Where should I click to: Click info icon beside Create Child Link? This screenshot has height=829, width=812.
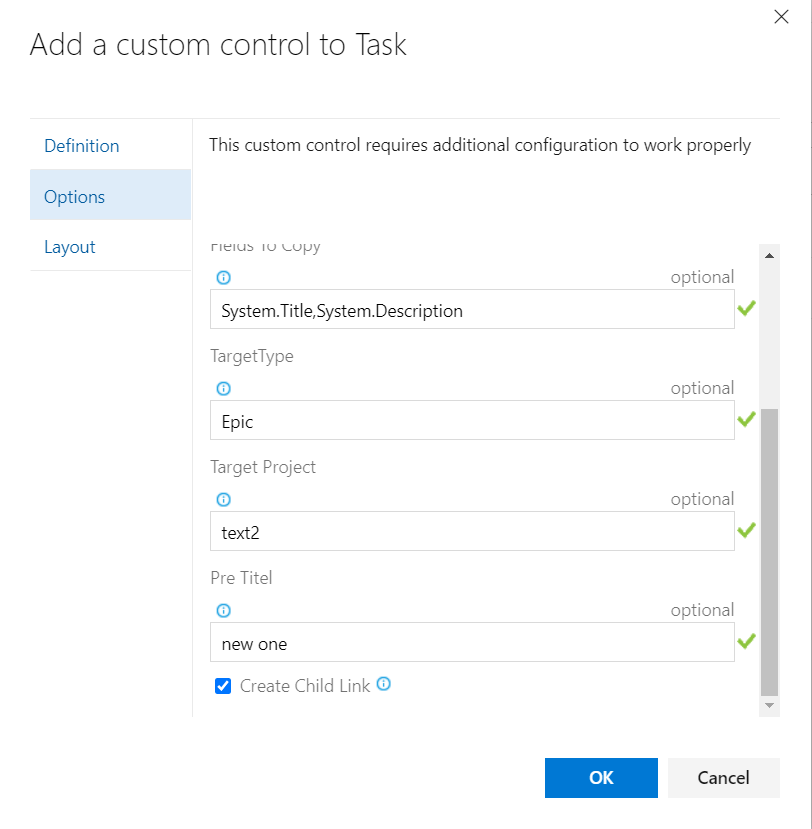pyautogui.click(x=383, y=685)
